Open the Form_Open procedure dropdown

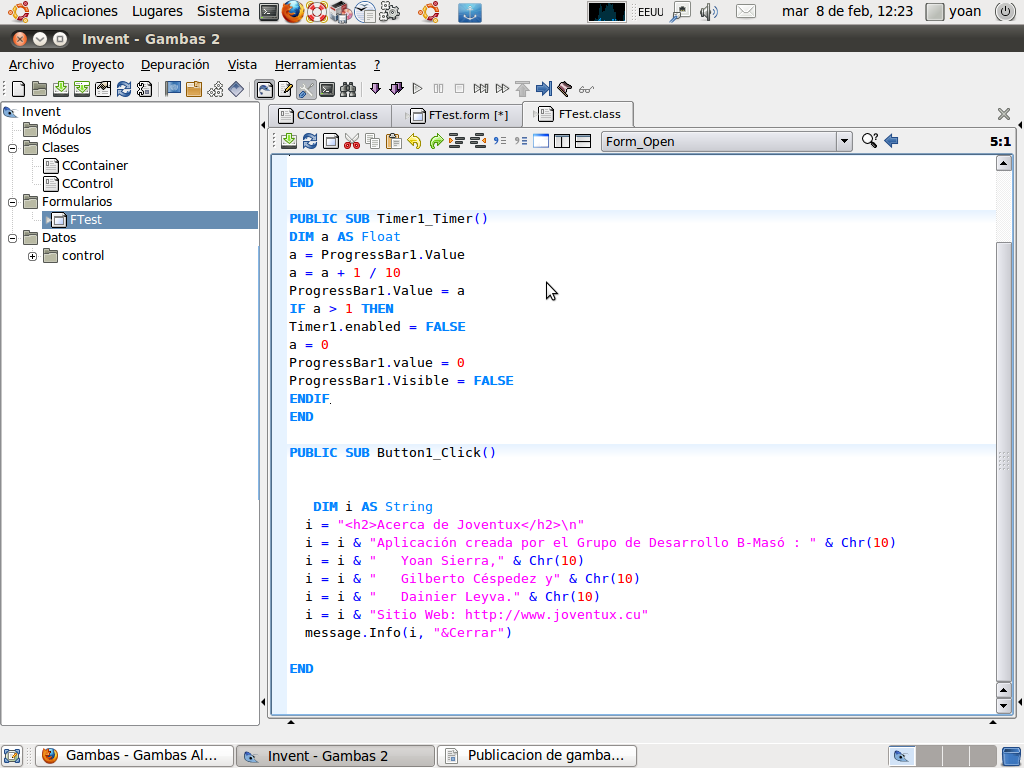(x=844, y=141)
